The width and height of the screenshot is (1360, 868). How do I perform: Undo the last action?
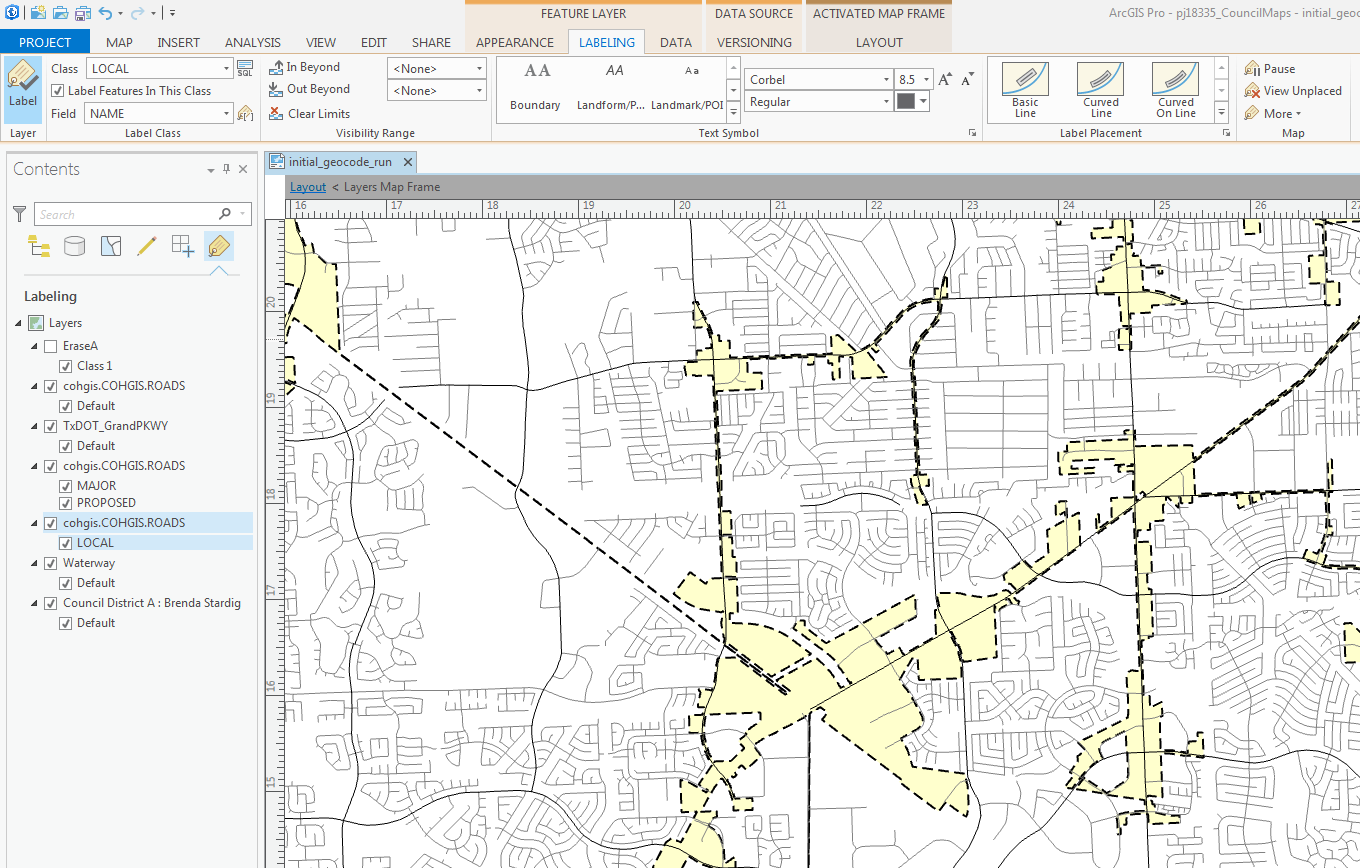(104, 13)
